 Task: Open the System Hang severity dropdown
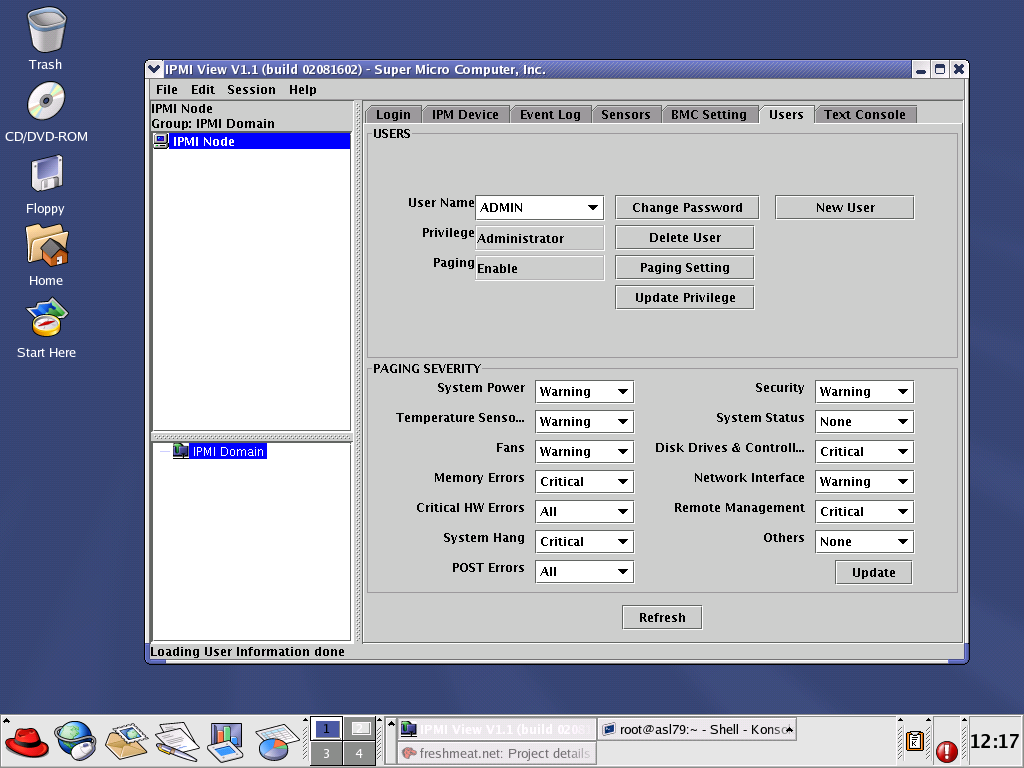584,542
